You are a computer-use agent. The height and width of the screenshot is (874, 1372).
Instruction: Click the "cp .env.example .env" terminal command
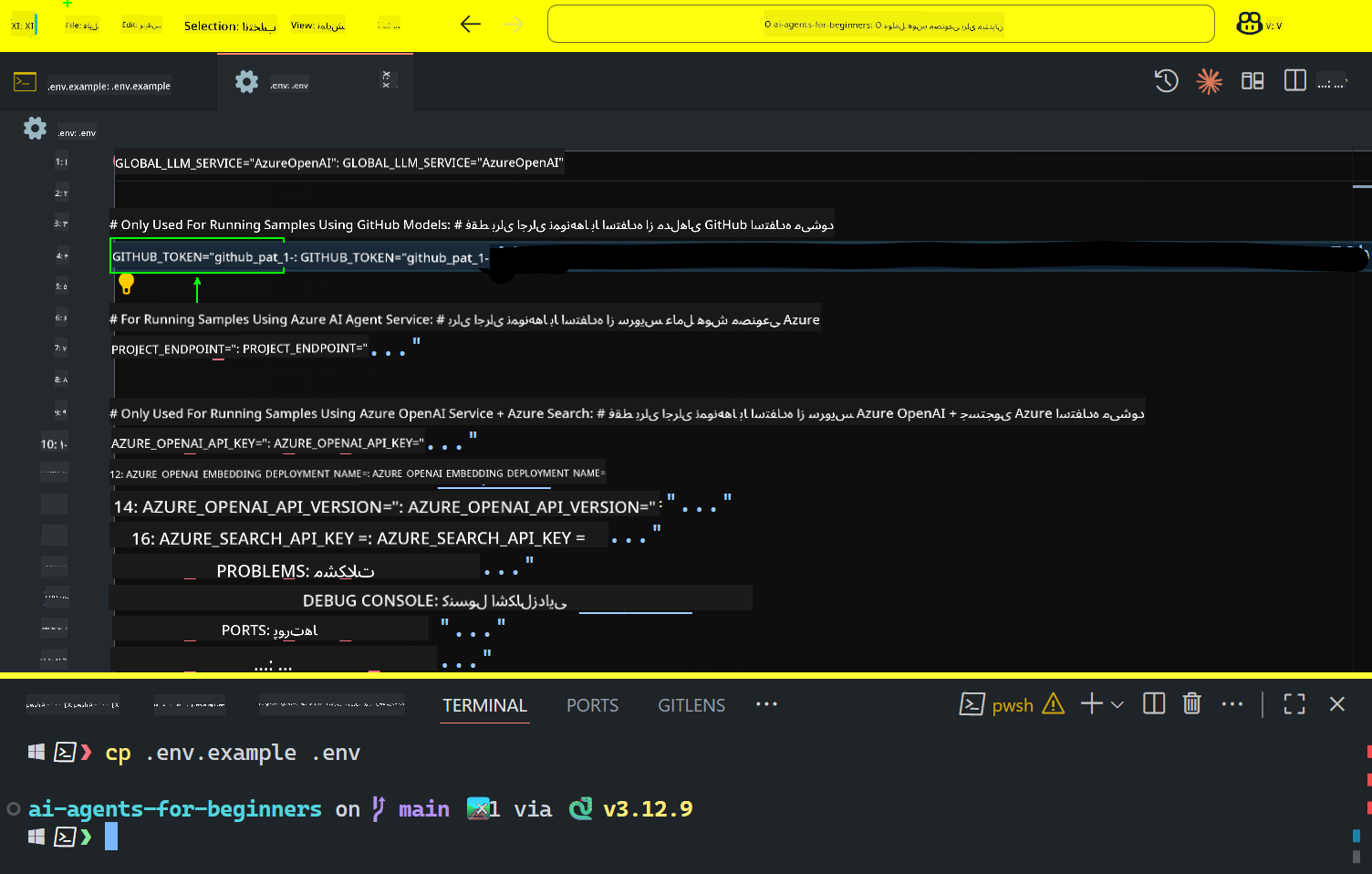click(233, 753)
